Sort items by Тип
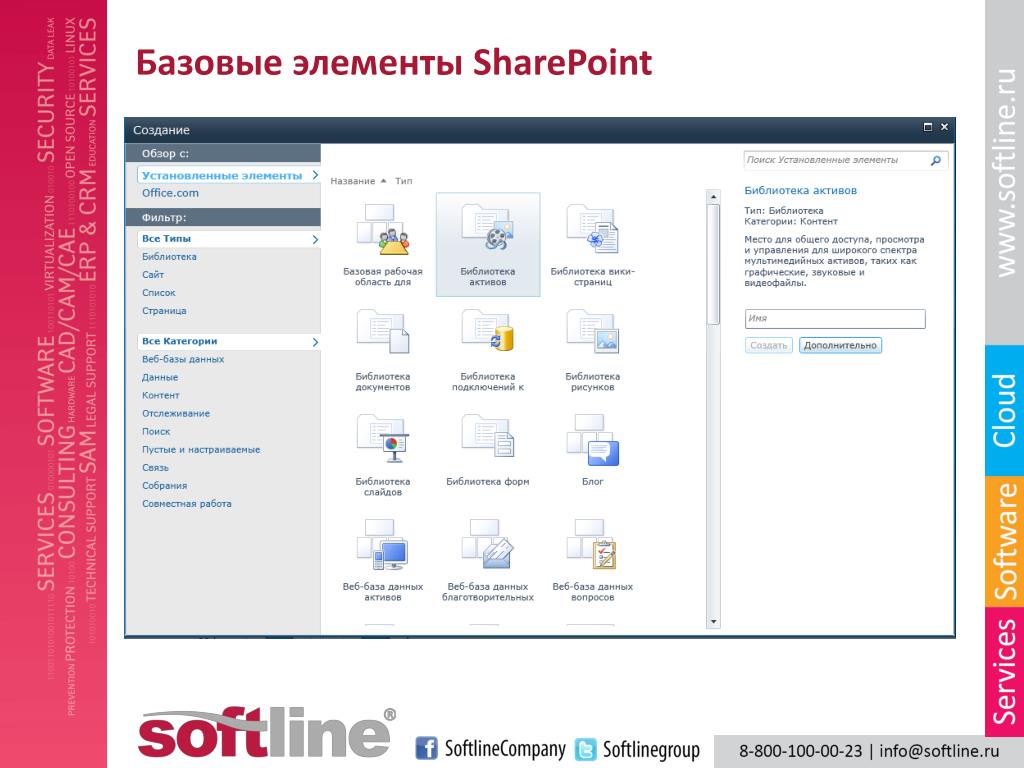Screen dimensions: 1024x768 404,181
